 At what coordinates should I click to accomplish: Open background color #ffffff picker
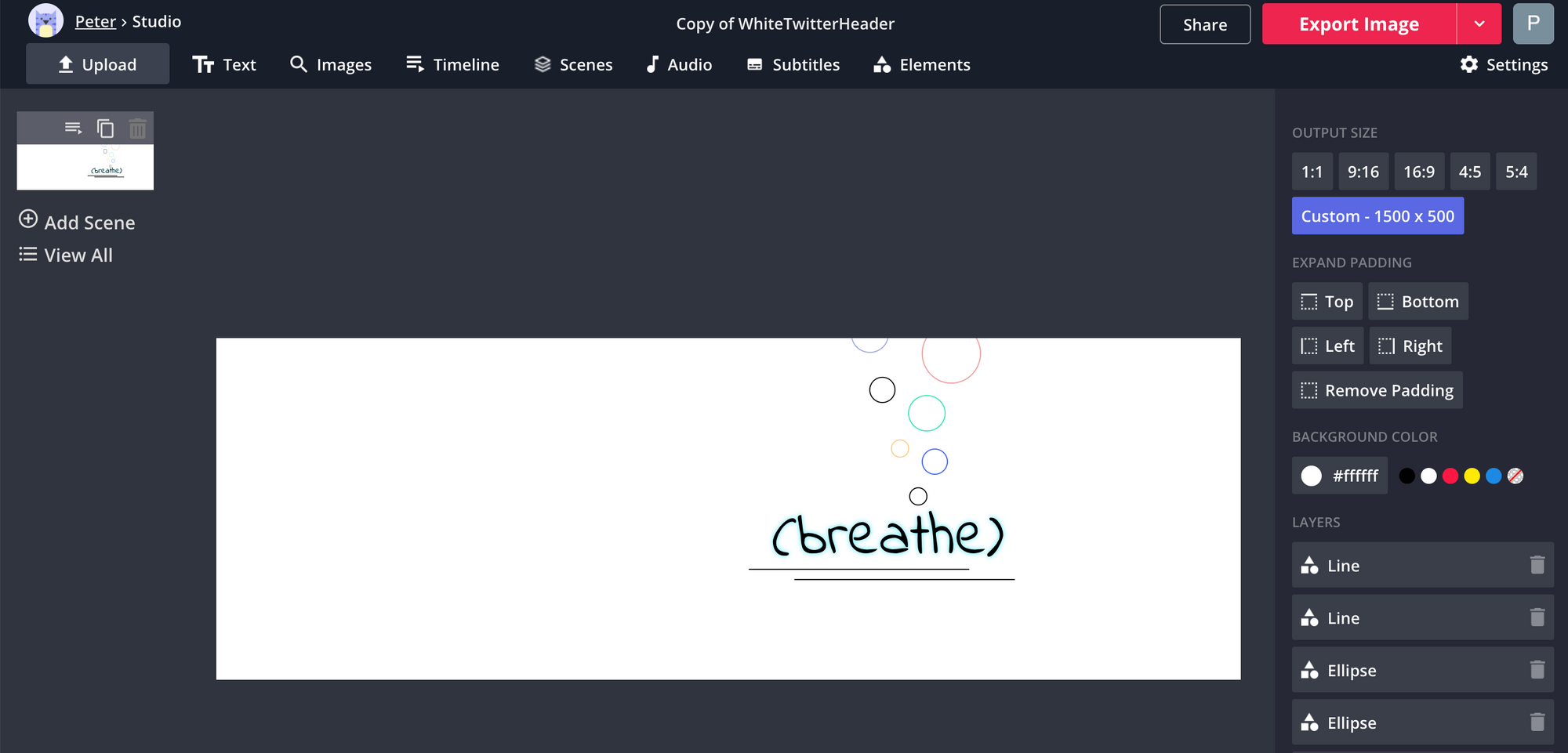click(x=1339, y=476)
